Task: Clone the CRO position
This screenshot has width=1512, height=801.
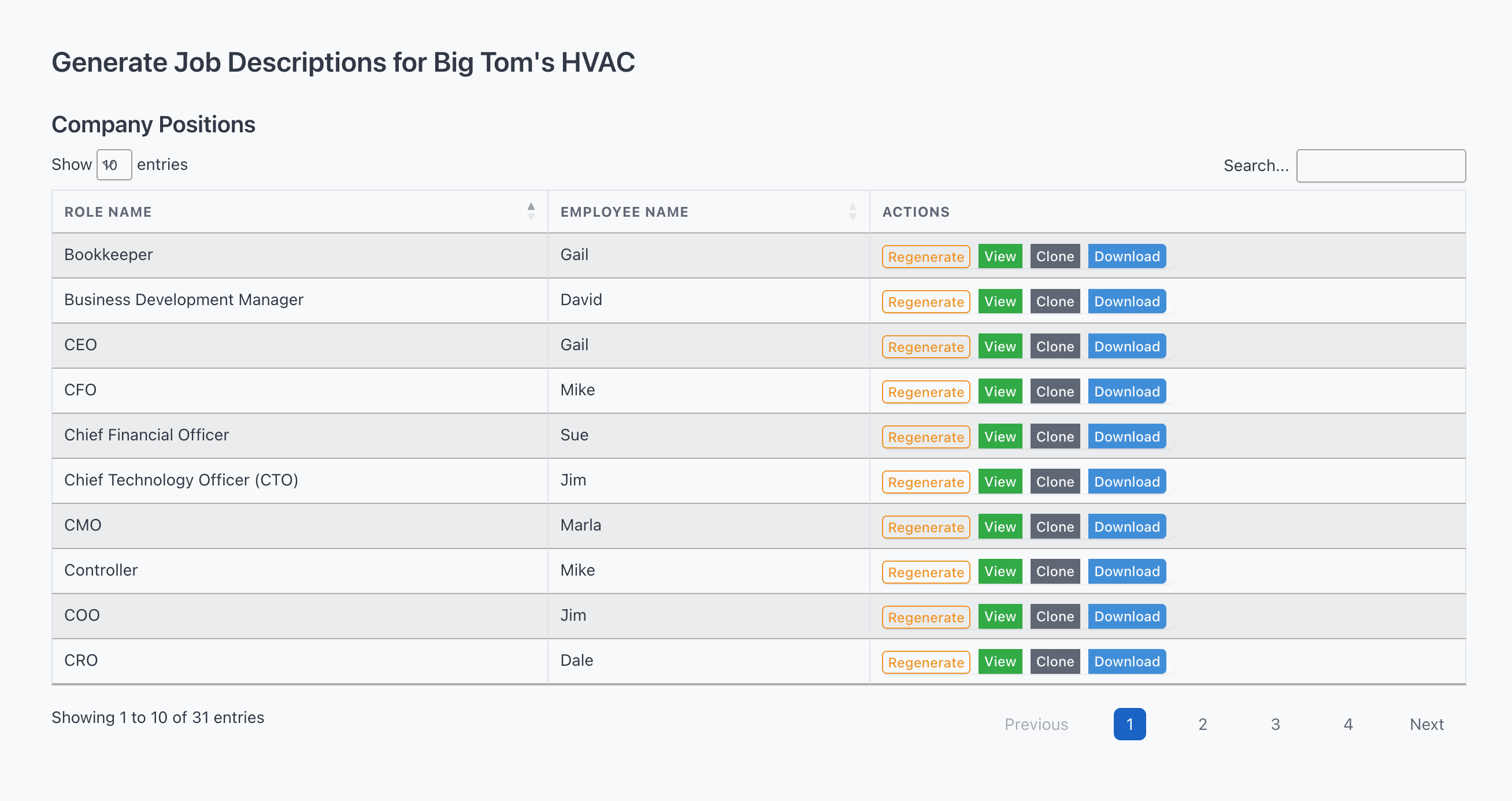Action: (1055, 662)
